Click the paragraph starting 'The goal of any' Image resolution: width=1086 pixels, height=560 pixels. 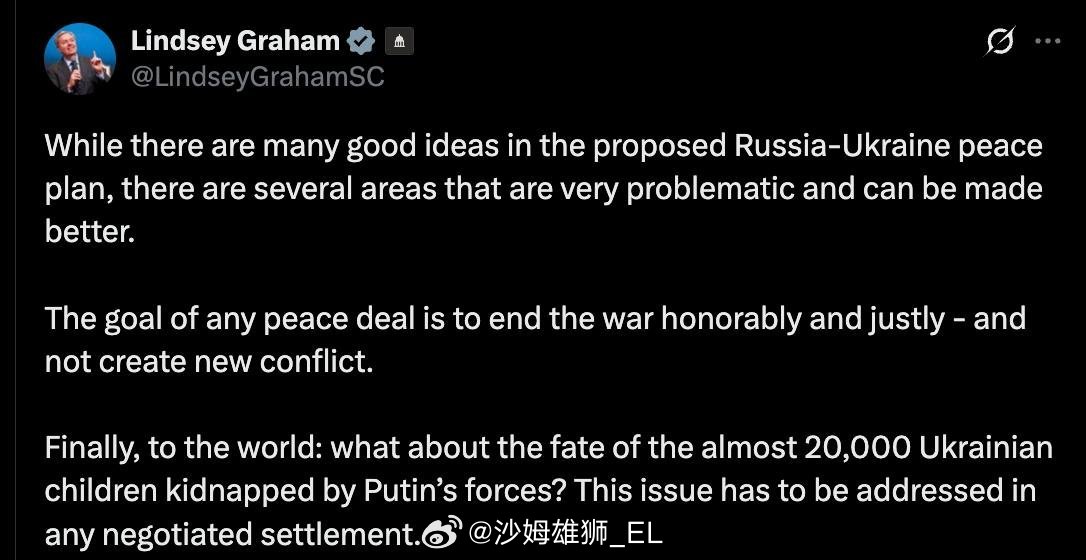(x=535, y=339)
